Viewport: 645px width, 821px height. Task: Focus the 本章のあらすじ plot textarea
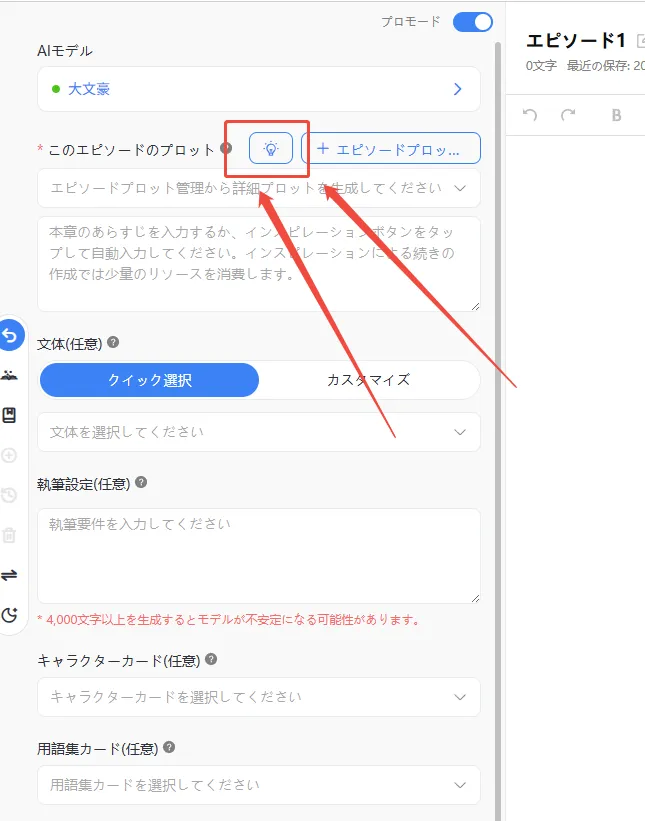[x=259, y=264]
